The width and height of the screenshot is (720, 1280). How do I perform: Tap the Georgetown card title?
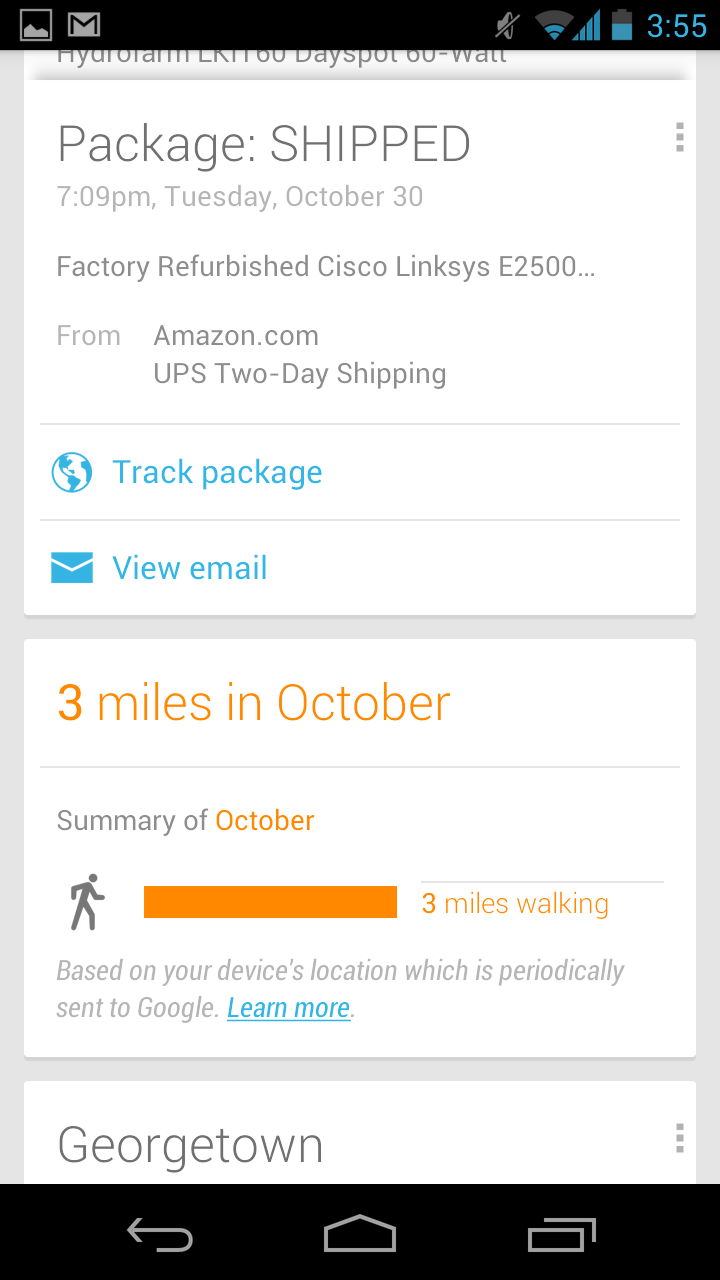point(190,1146)
